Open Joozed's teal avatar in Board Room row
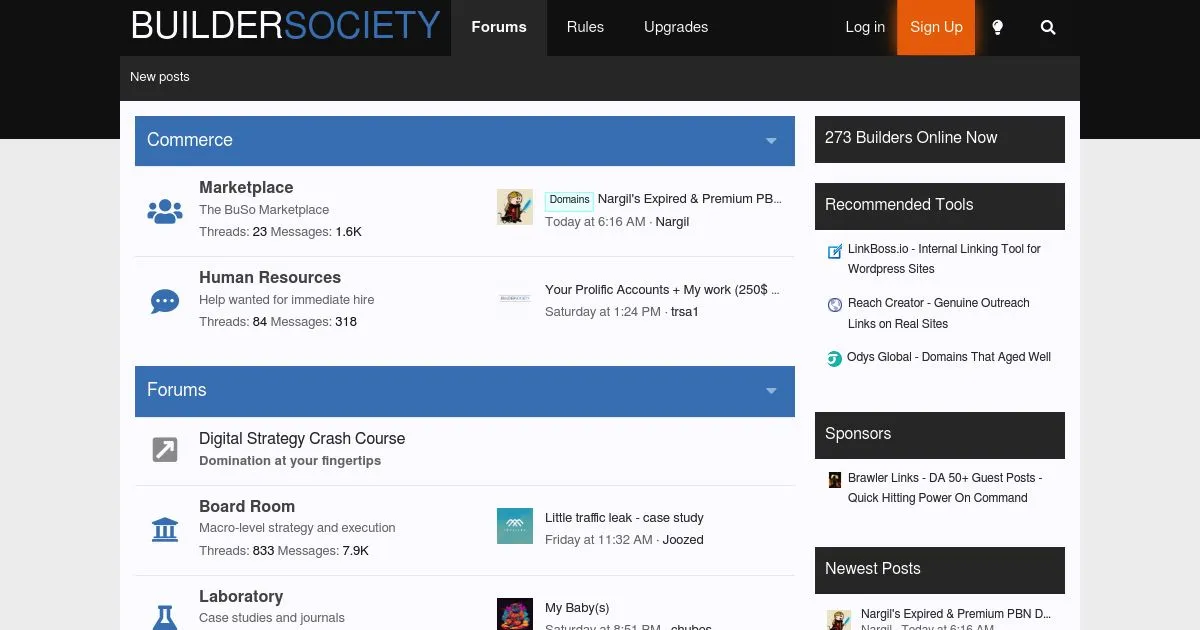This screenshot has width=1200, height=630. (515, 526)
